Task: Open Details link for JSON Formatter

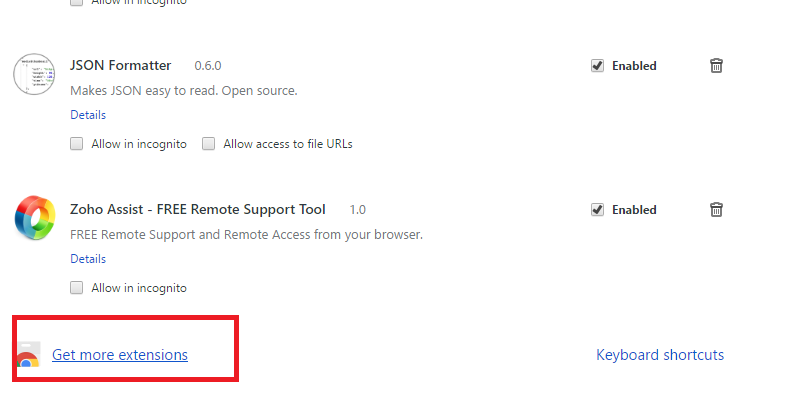Action: (x=88, y=115)
